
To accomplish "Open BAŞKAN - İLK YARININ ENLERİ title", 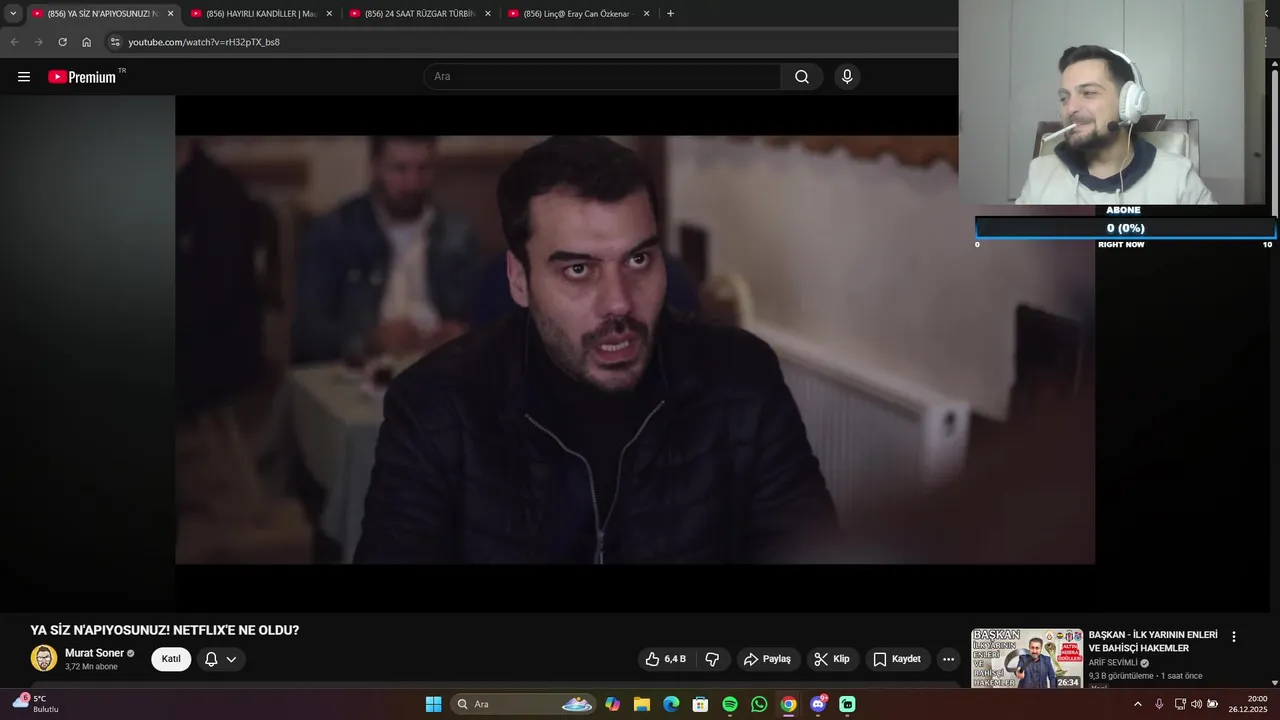I will [x=1153, y=641].
